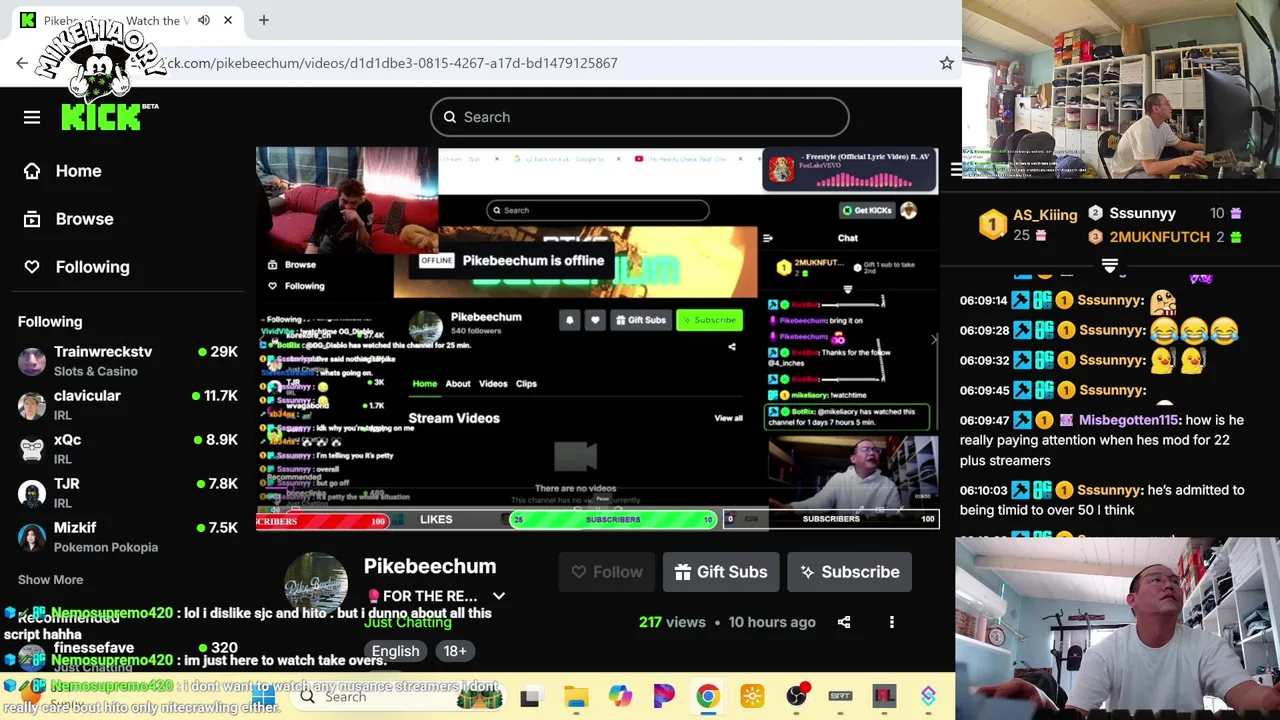Open the FL Studio taskbar icon

tap(884, 696)
